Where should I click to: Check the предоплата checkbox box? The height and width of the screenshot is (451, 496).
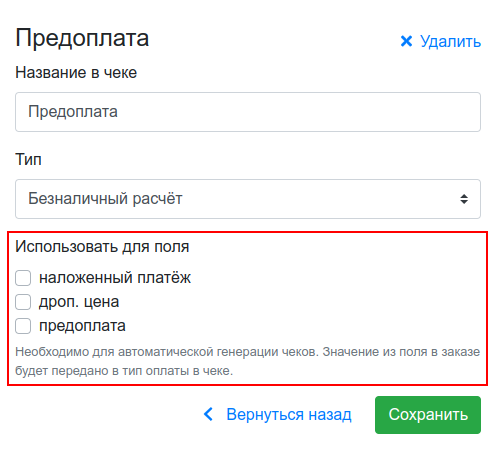tap(23, 326)
